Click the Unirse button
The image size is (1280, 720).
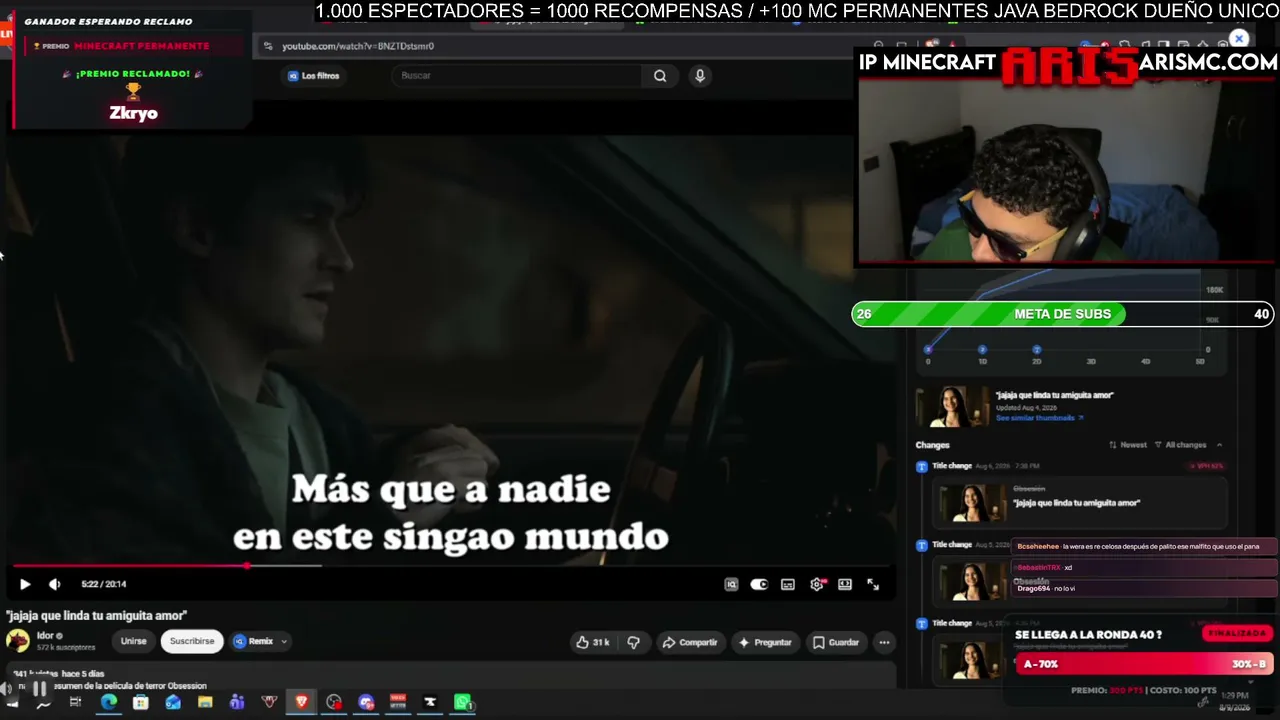[133, 641]
